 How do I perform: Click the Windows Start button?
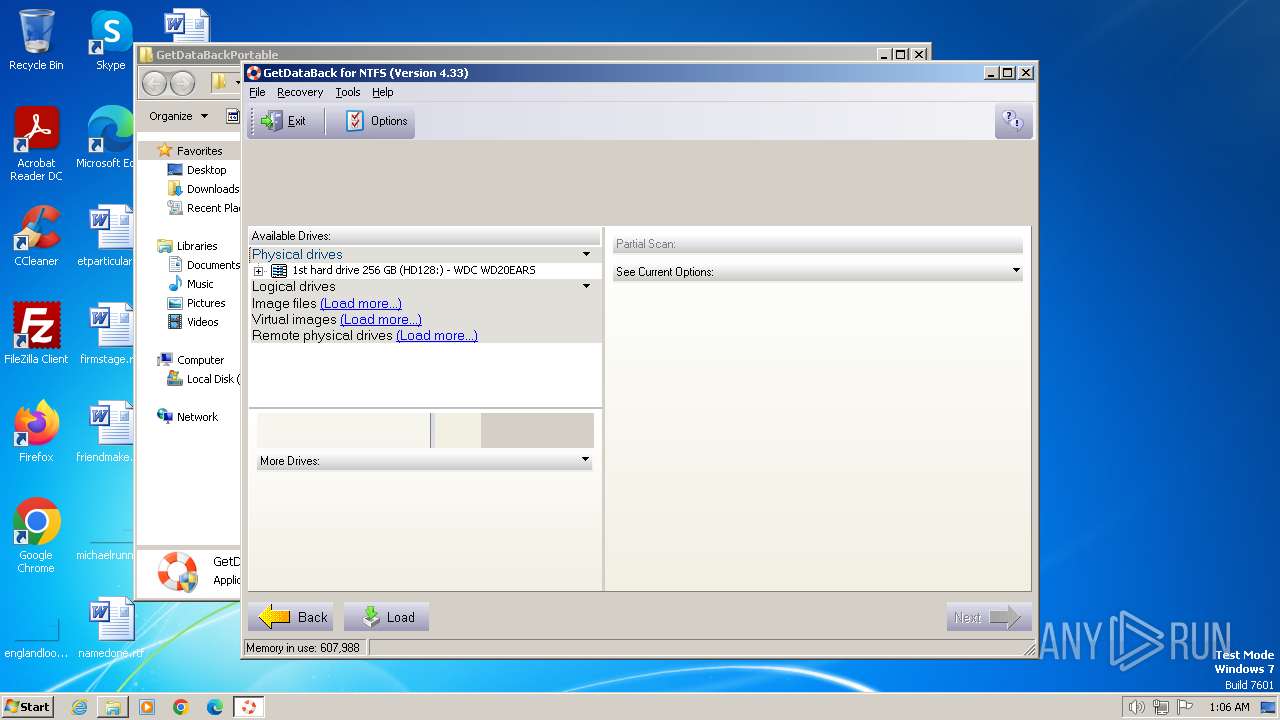point(28,707)
